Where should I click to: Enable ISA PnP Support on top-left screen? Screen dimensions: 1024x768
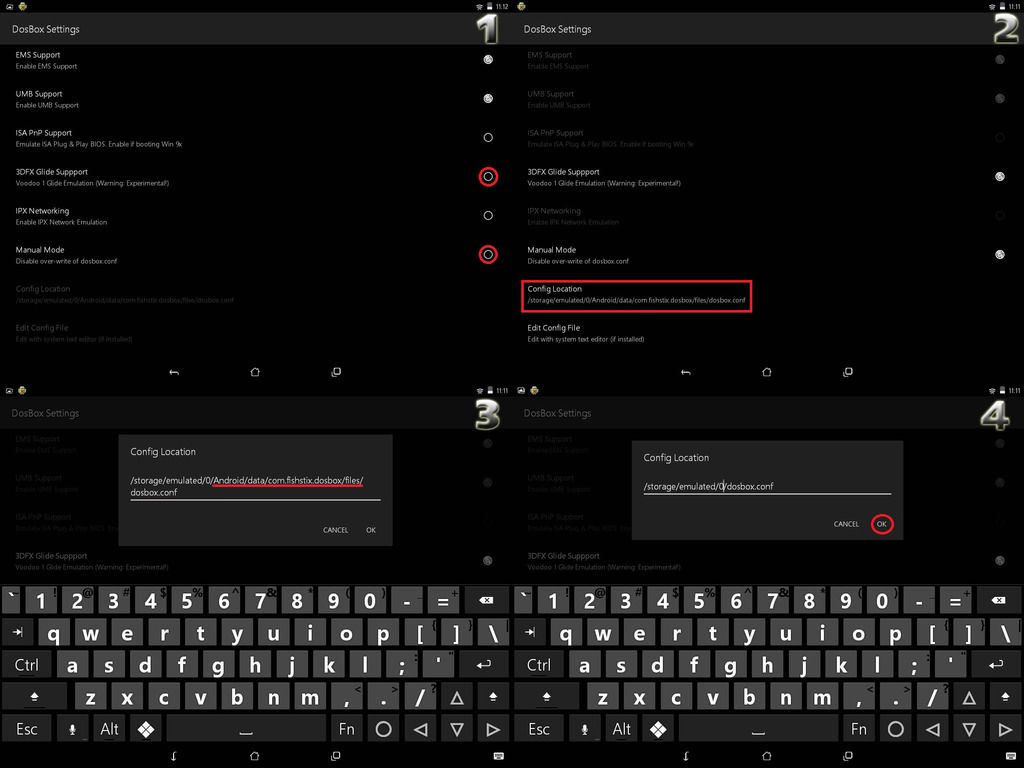click(x=488, y=137)
